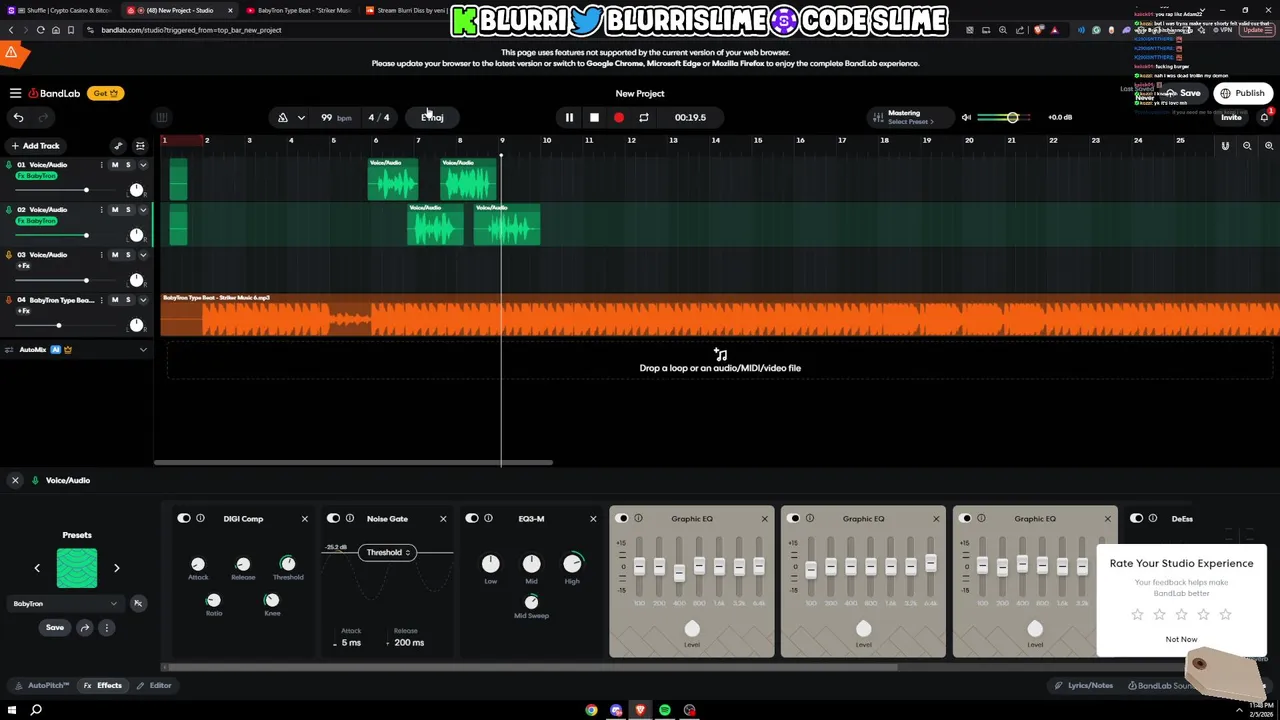Viewport: 1280px width, 720px height.
Task: Open options menu for track 01
Action: point(101,165)
